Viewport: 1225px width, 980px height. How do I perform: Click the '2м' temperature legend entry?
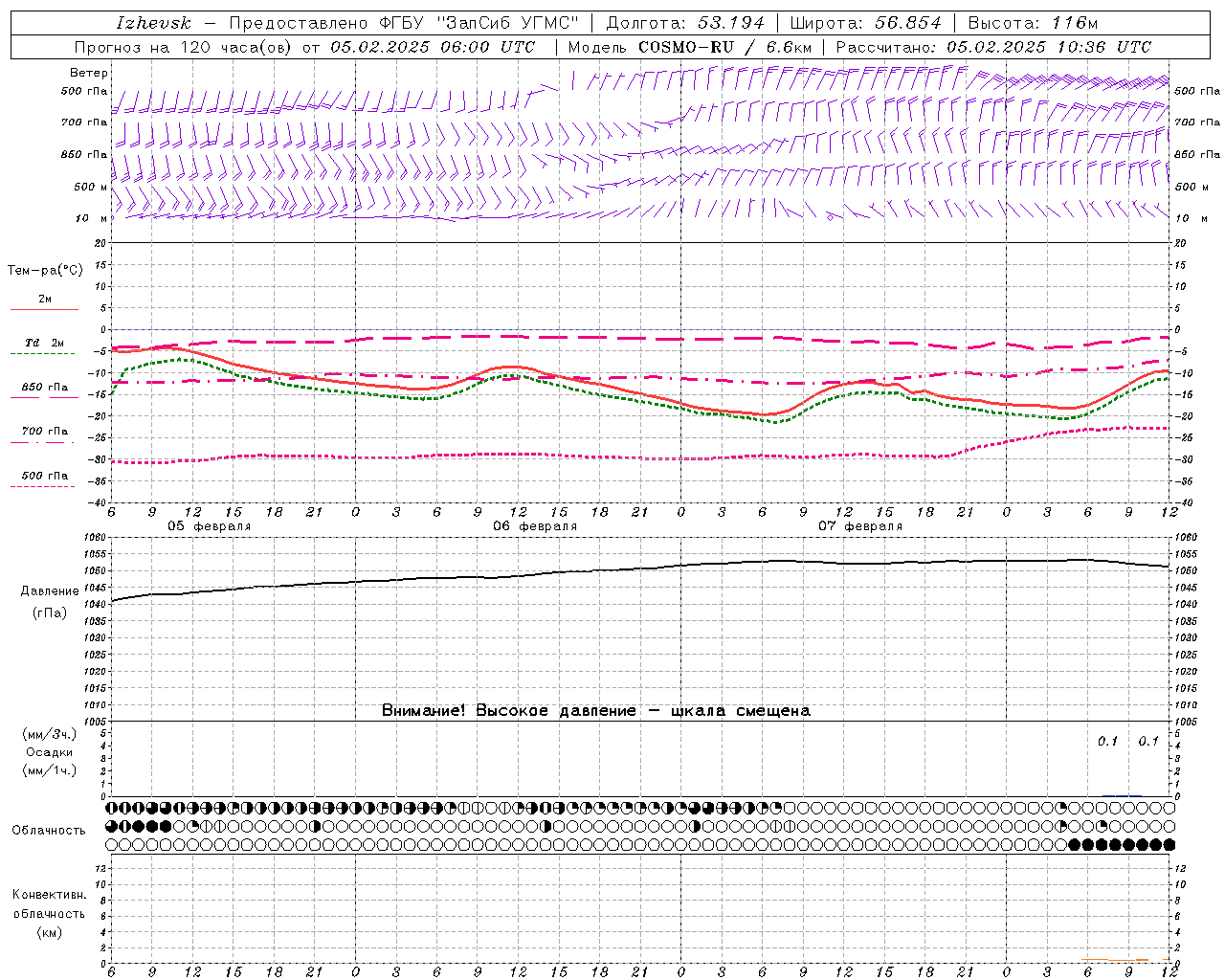coord(45,300)
